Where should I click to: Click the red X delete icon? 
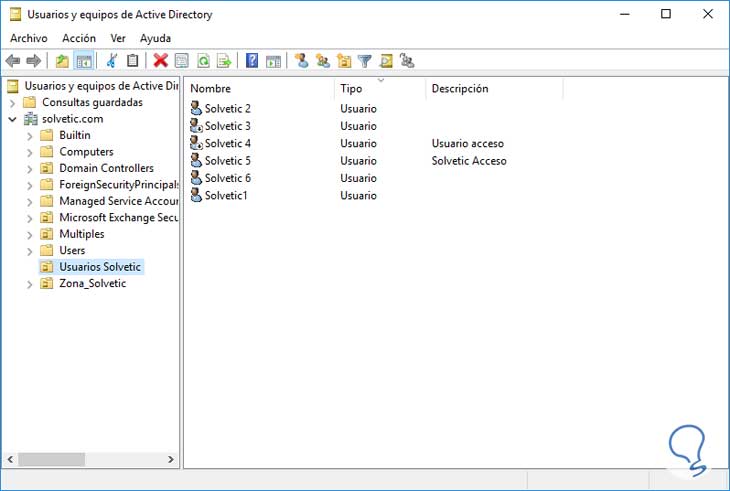point(161,61)
